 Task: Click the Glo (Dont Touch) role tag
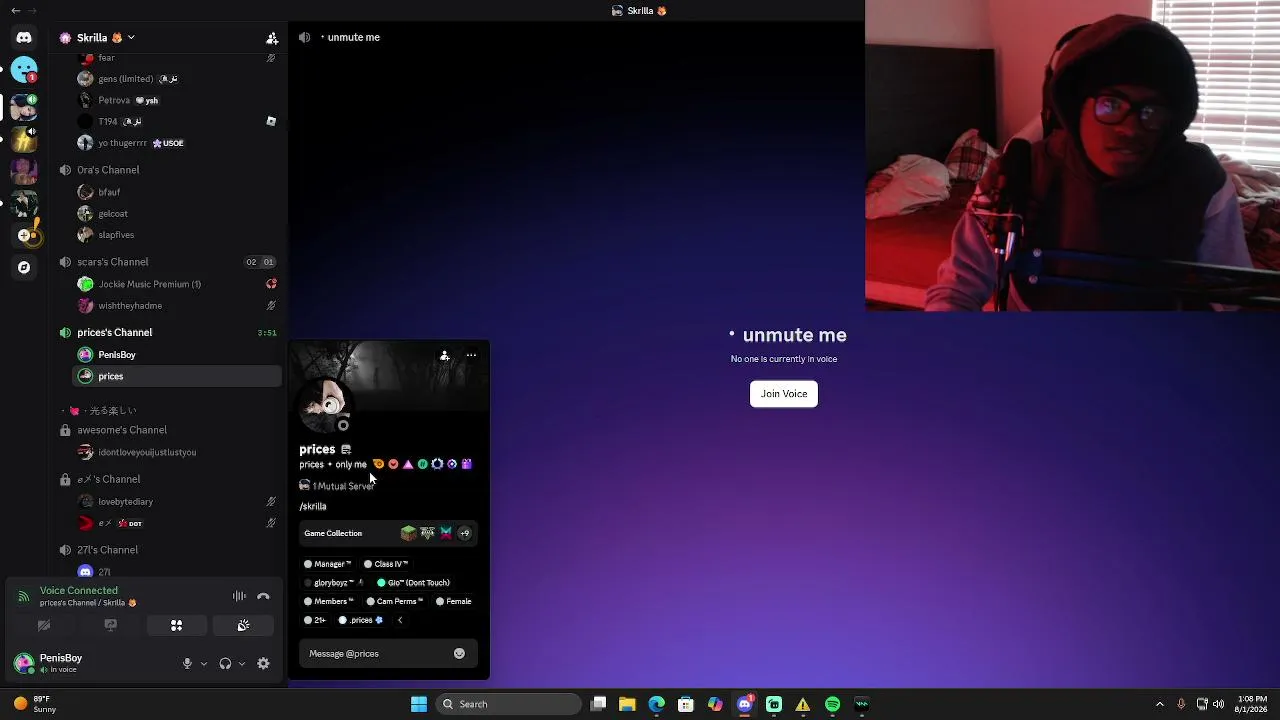click(x=413, y=583)
